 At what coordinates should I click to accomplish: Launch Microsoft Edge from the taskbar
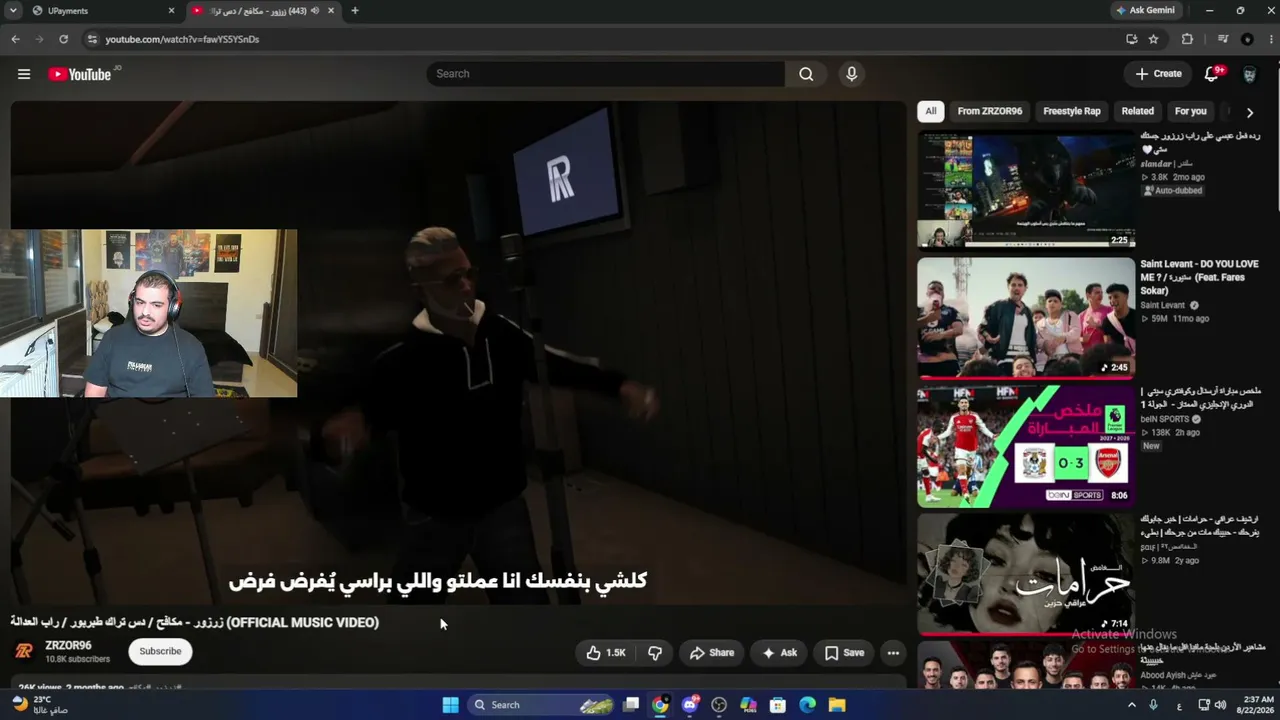pyautogui.click(x=807, y=705)
